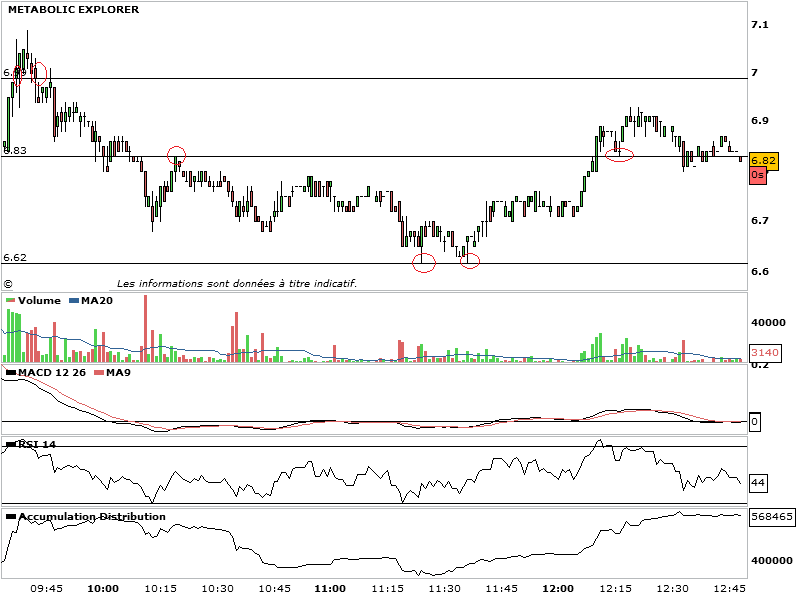Click the 6.7 price axis value
This screenshot has height=600, width=800.
760,221
